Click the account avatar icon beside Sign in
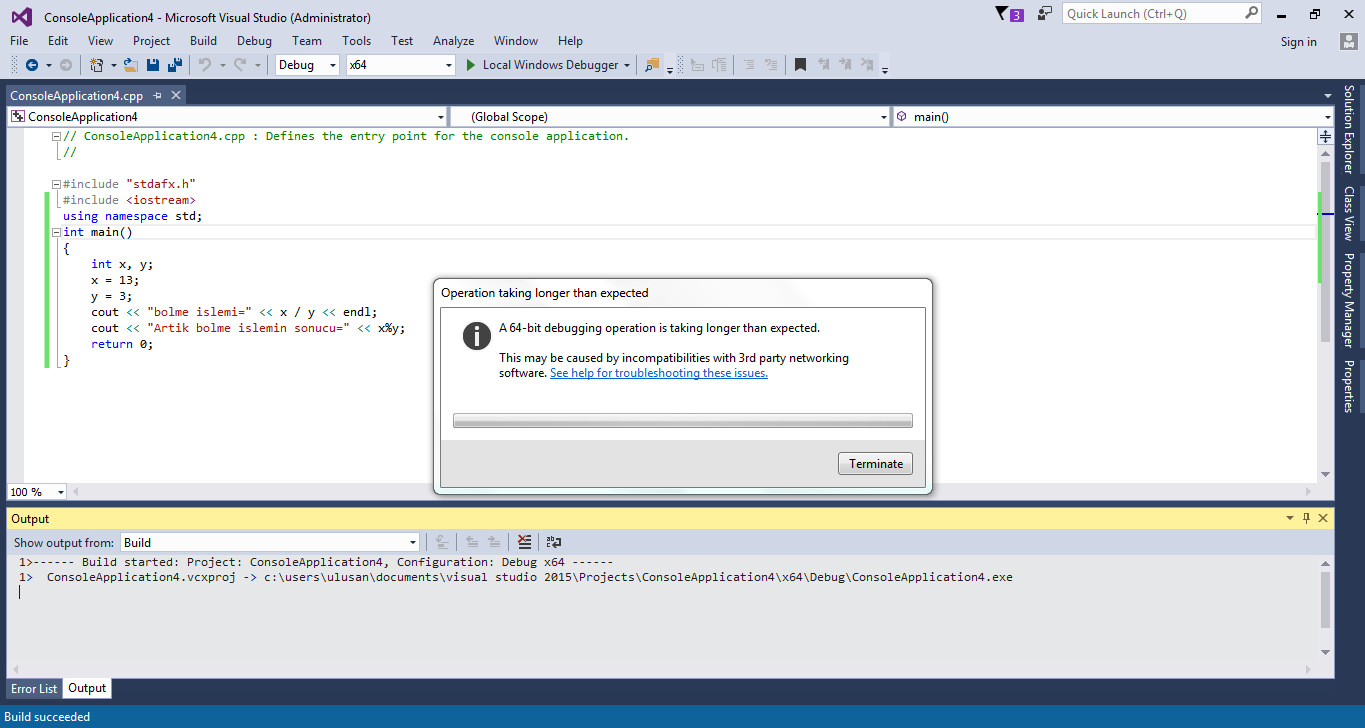The width and height of the screenshot is (1365, 728). (x=1348, y=41)
